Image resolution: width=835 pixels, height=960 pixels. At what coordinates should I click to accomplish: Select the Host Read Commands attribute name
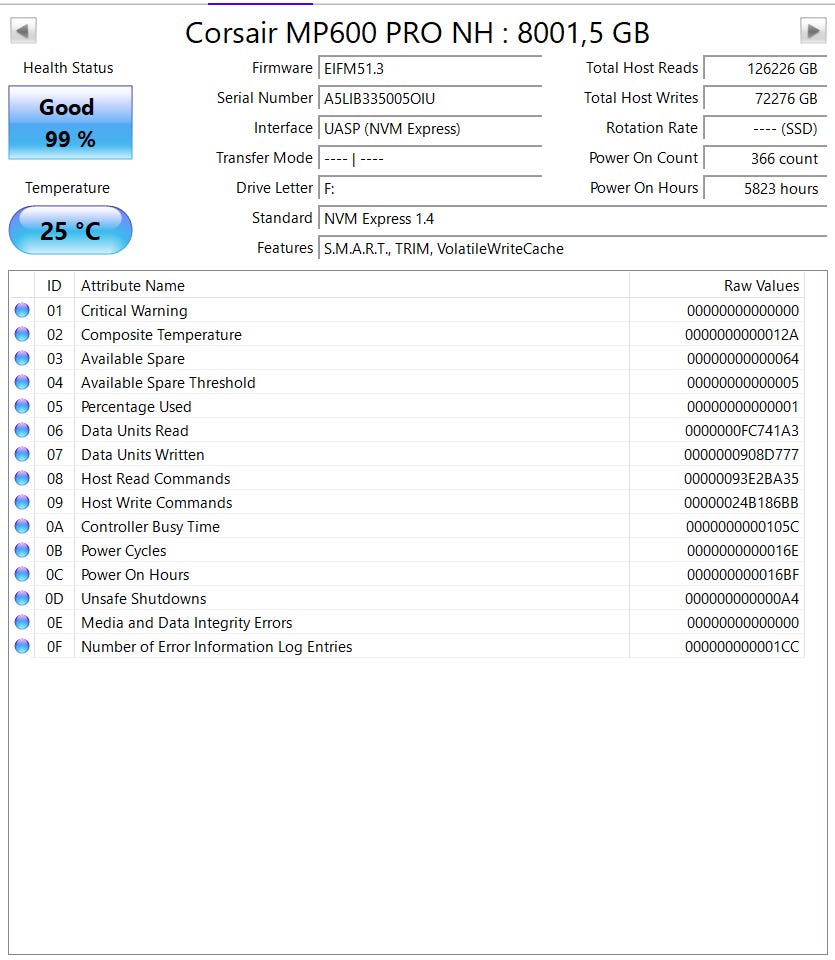click(155, 479)
